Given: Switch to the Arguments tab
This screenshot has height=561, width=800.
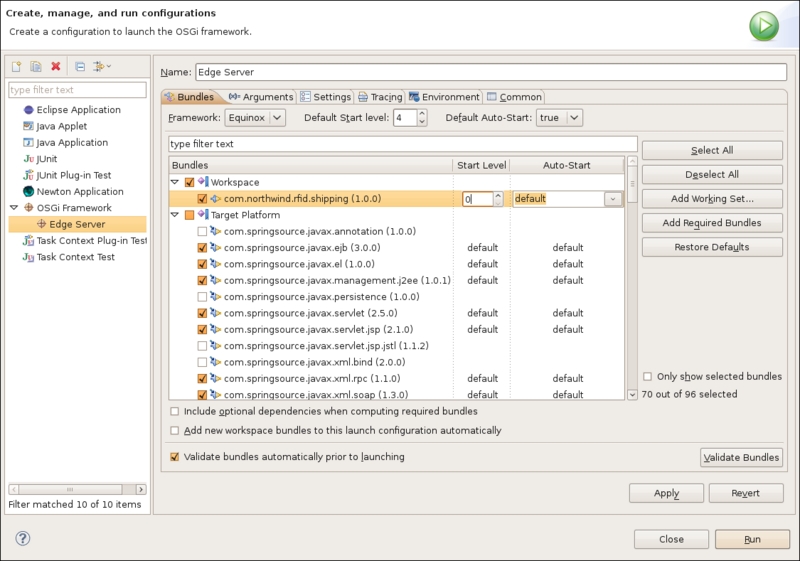Looking at the screenshot, I should pos(261,97).
